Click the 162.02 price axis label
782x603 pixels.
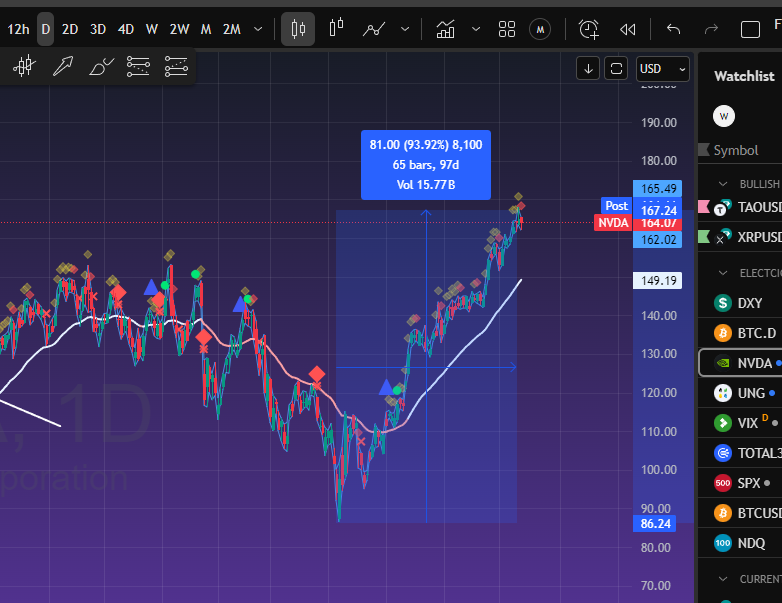(657, 239)
